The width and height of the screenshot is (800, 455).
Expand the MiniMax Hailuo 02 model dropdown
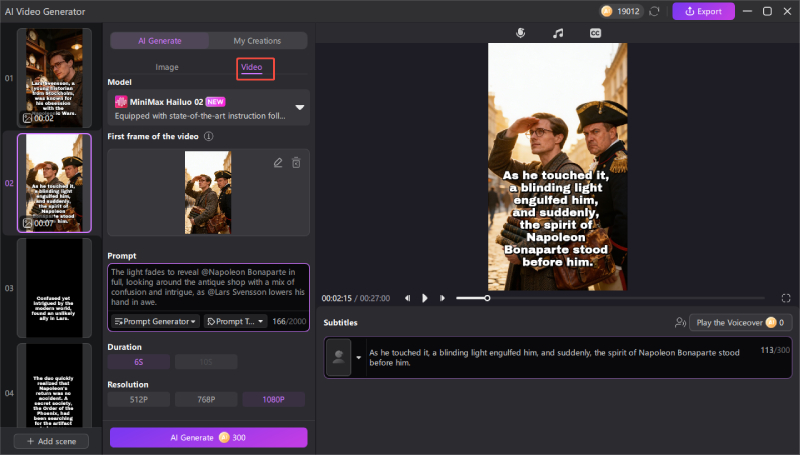tap(299, 107)
